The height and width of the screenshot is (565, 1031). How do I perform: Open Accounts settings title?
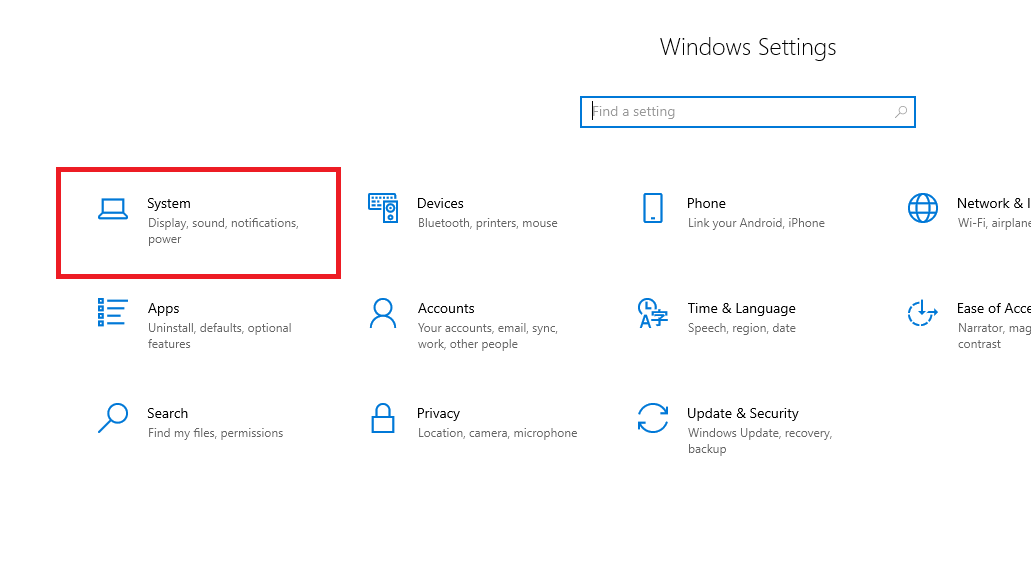pyautogui.click(x=446, y=308)
